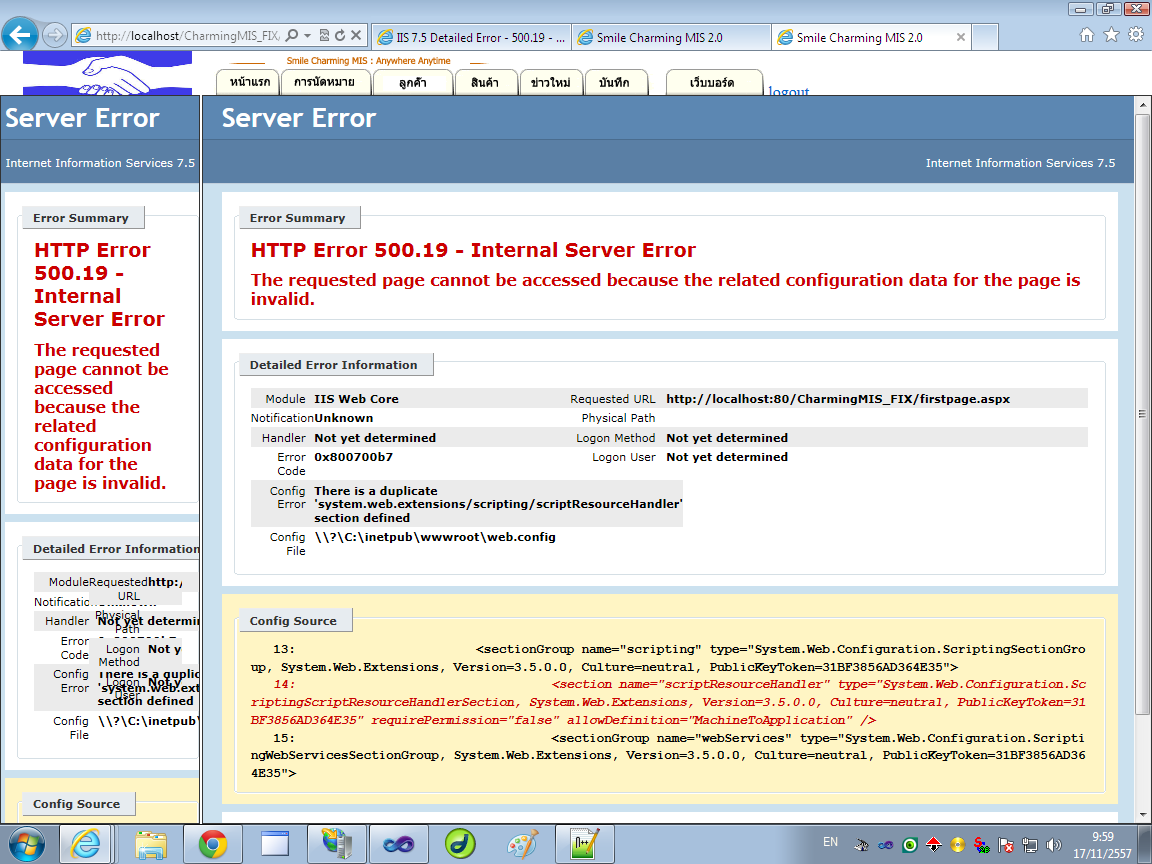Click the network tray icon
The height and width of the screenshot is (864, 1152).
pyautogui.click(x=1030, y=845)
